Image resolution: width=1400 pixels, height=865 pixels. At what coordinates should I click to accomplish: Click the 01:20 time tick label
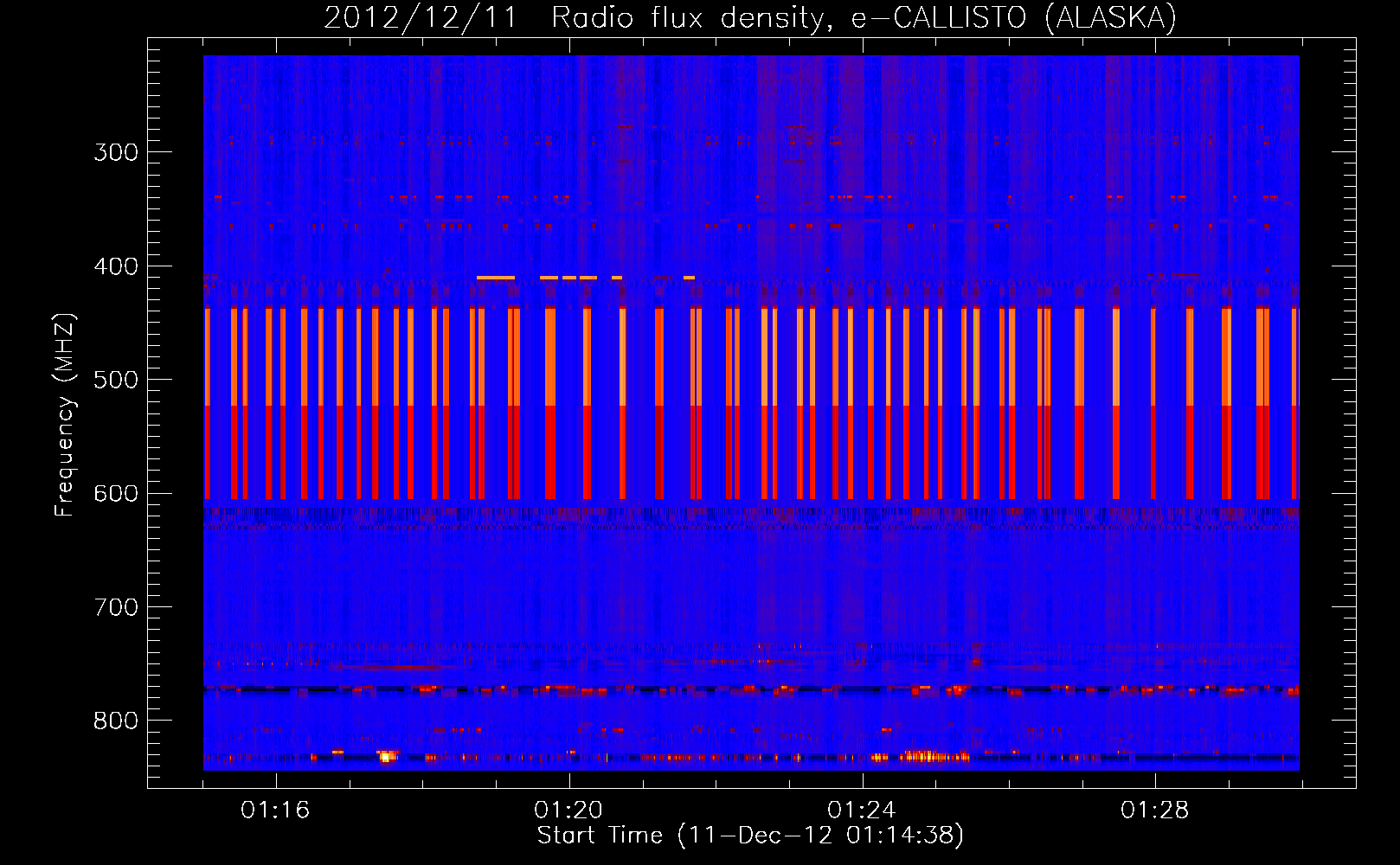click(568, 810)
